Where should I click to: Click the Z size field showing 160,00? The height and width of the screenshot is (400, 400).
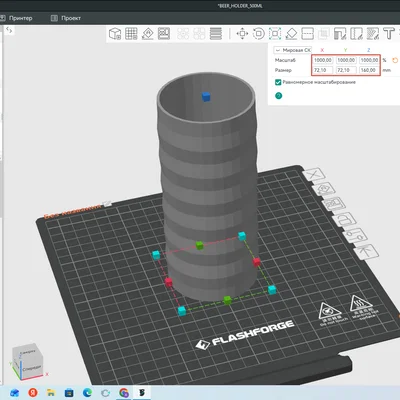(369, 70)
